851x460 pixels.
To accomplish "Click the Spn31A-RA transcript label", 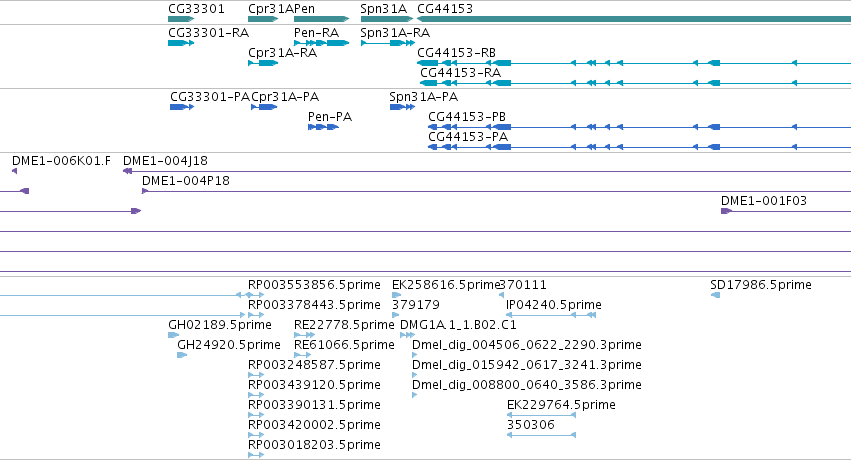I will [395, 33].
